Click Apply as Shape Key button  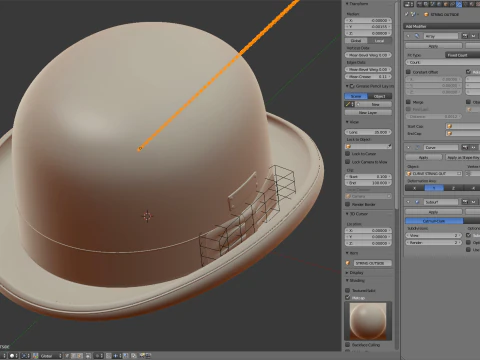pyautogui.click(x=463, y=157)
